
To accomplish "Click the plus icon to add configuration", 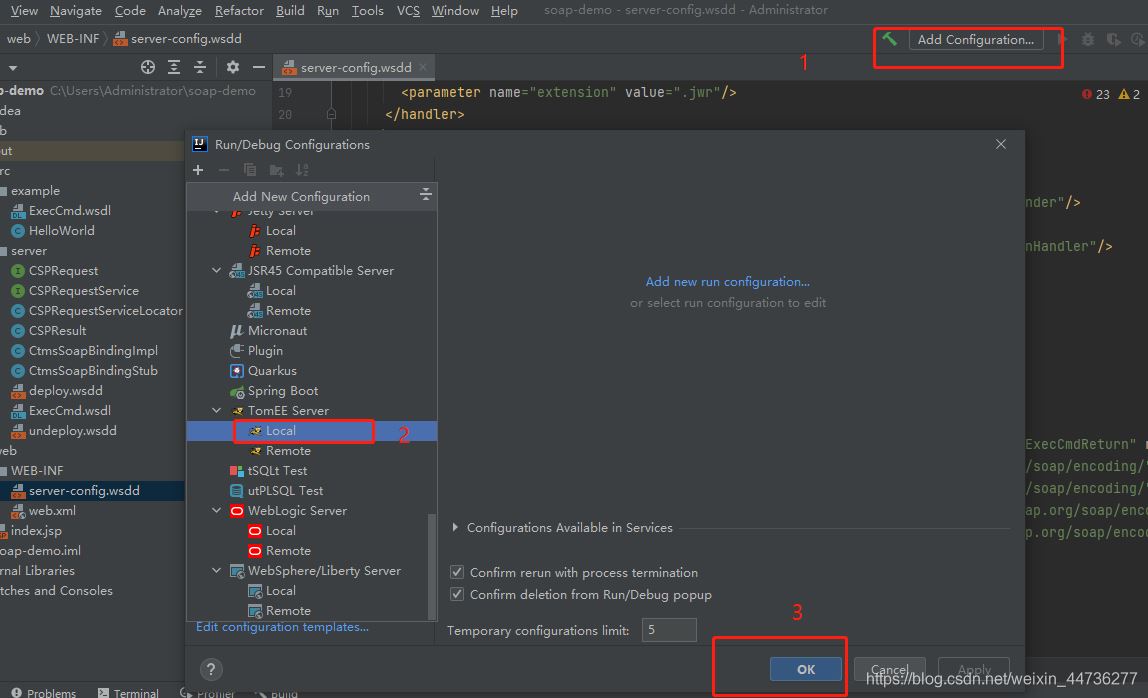I will [x=198, y=170].
